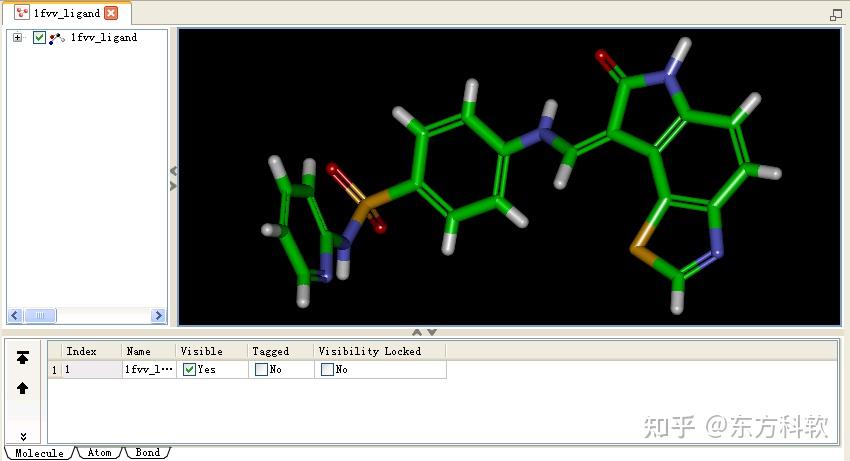The height and width of the screenshot is (461, 850).
Task: Lower the table panel with the down splitter arrow
Action: click(x=432, y=332)
